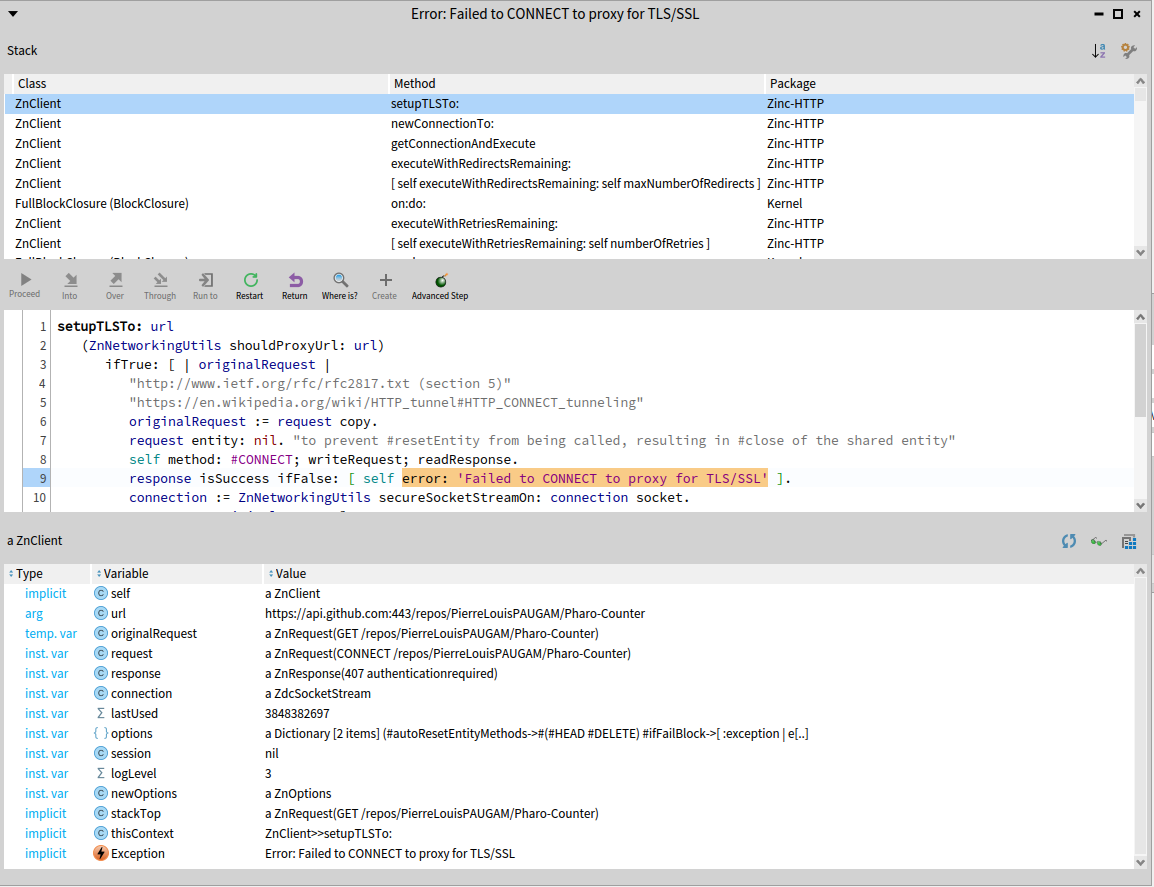Click the stack sort A-Z icon
This screenshot has height=887, width=1154.
[1099, 51]
